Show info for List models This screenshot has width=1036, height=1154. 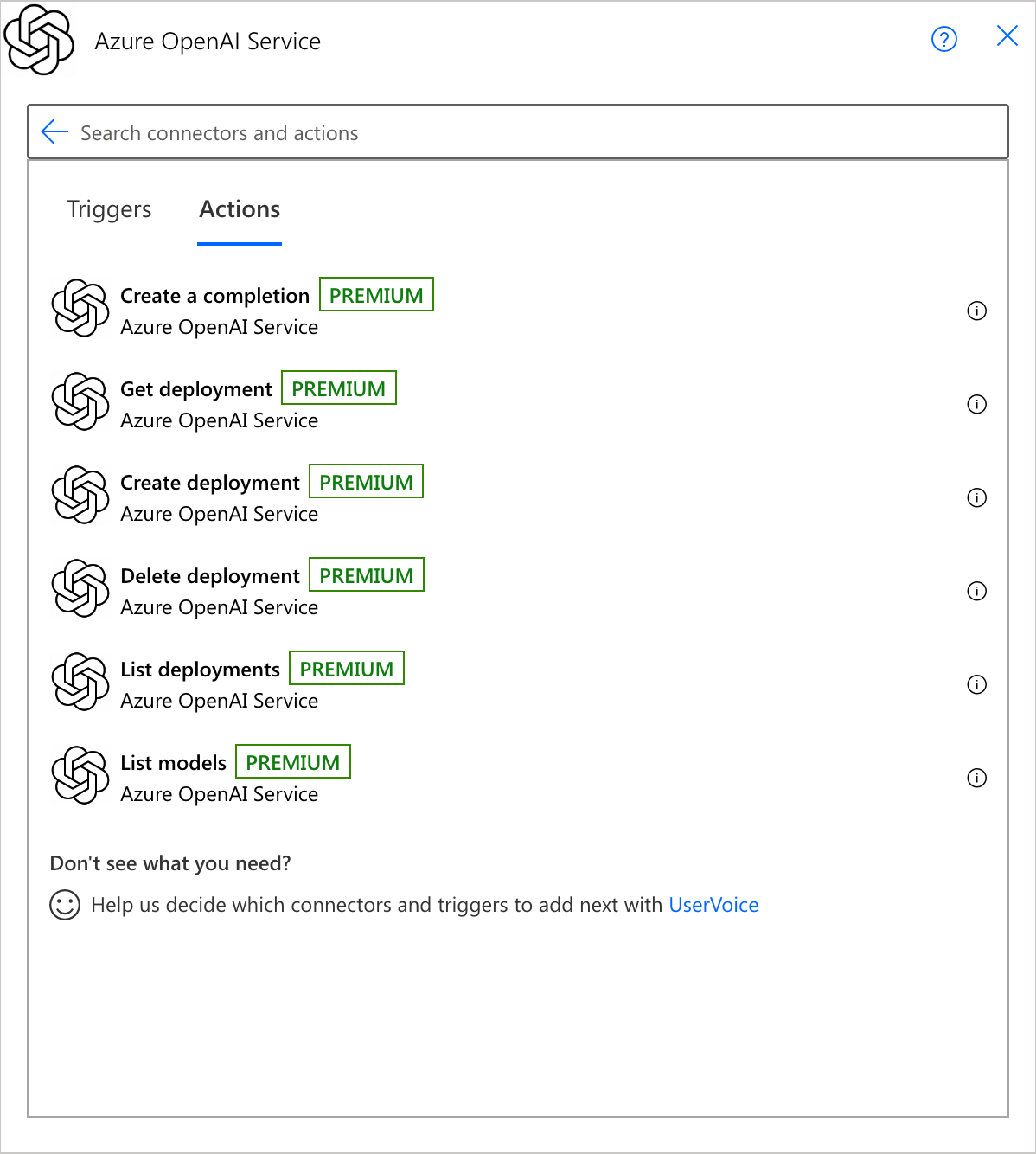[976, 778]
